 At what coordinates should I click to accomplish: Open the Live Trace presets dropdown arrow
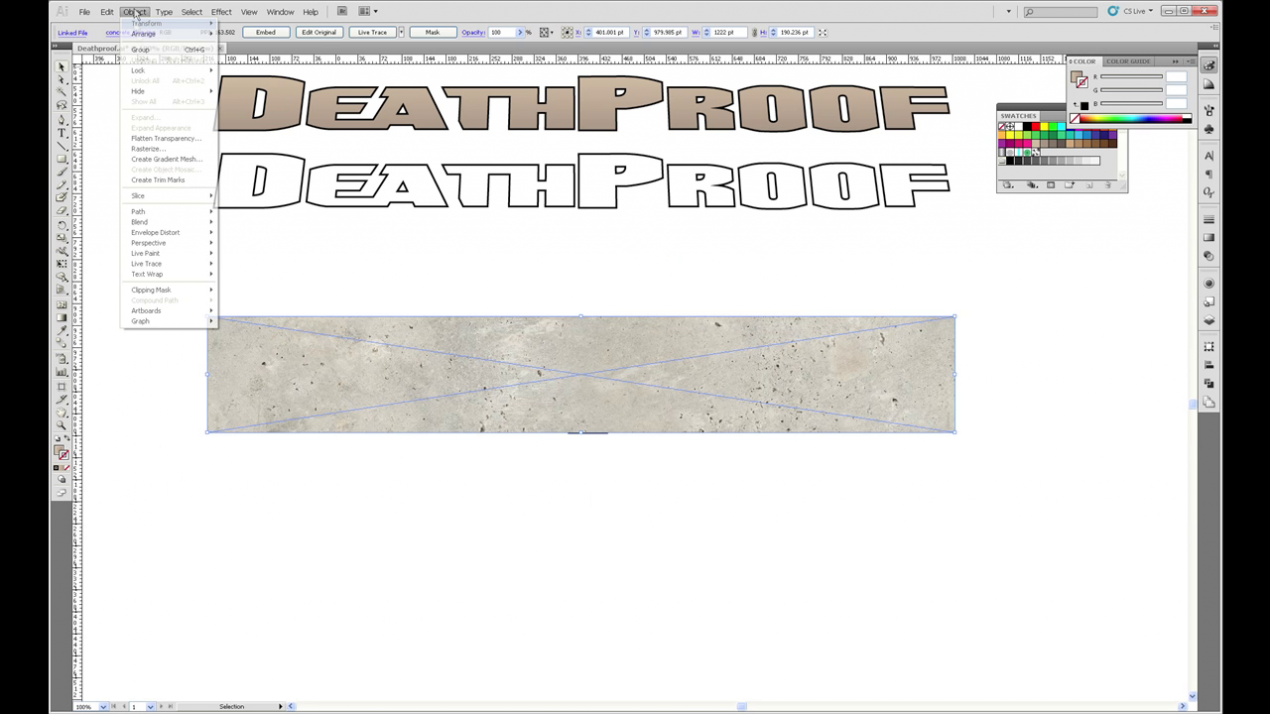(401, 33)
